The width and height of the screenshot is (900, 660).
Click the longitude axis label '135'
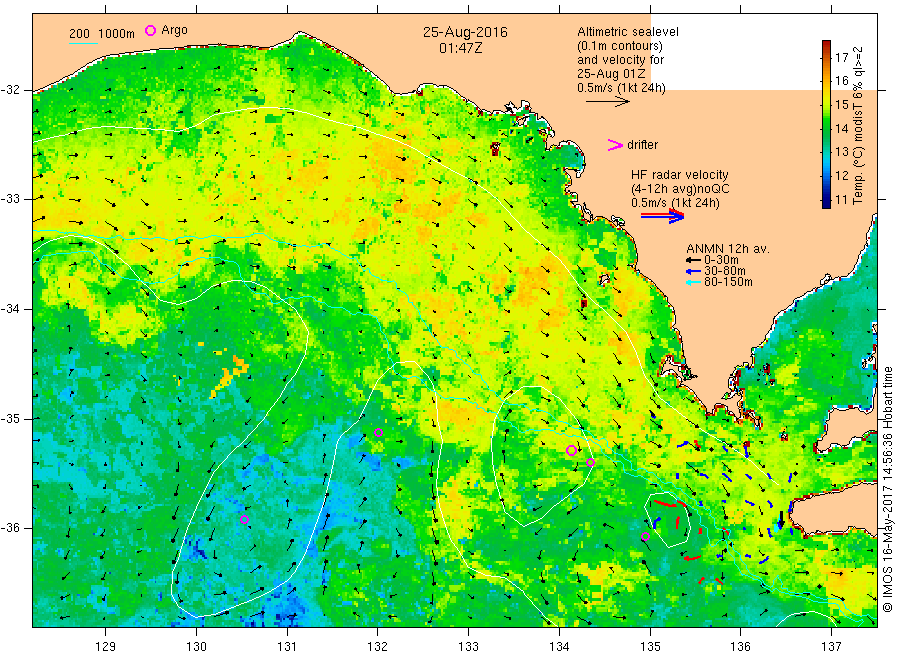[650, 647]
